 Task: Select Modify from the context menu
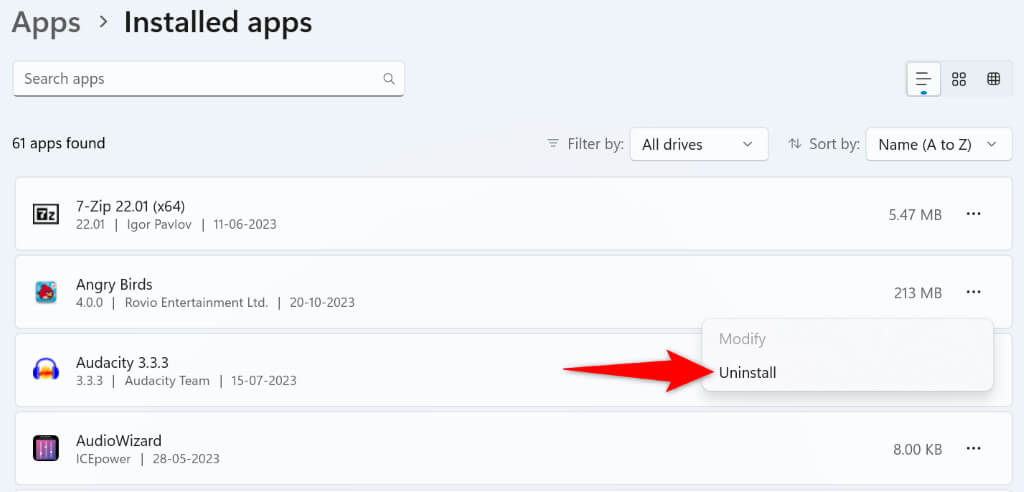[742, 339]
